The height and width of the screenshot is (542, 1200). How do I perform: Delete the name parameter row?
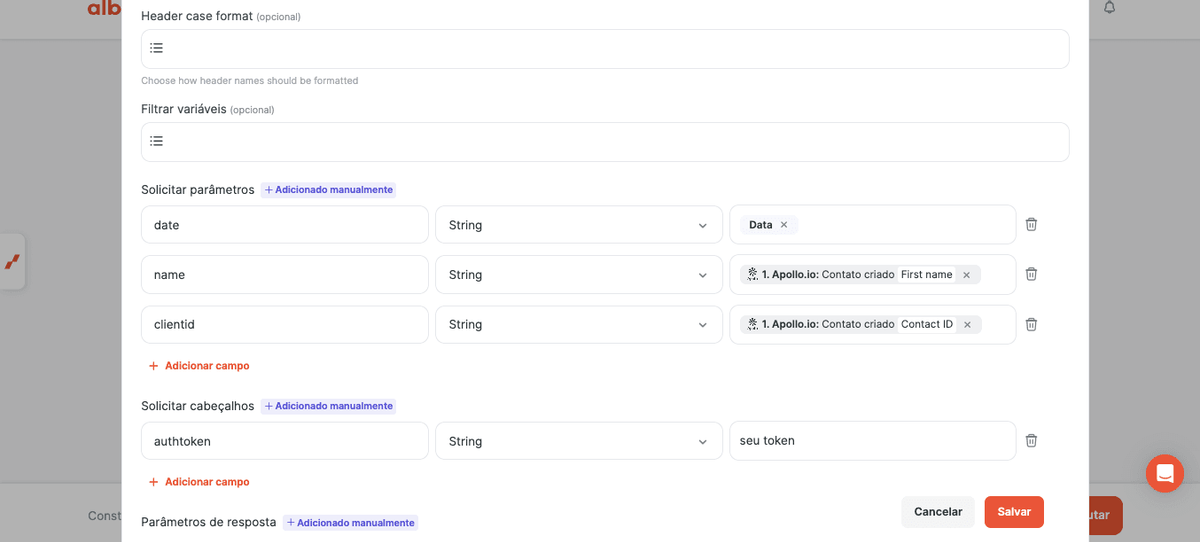(1031, 274)
